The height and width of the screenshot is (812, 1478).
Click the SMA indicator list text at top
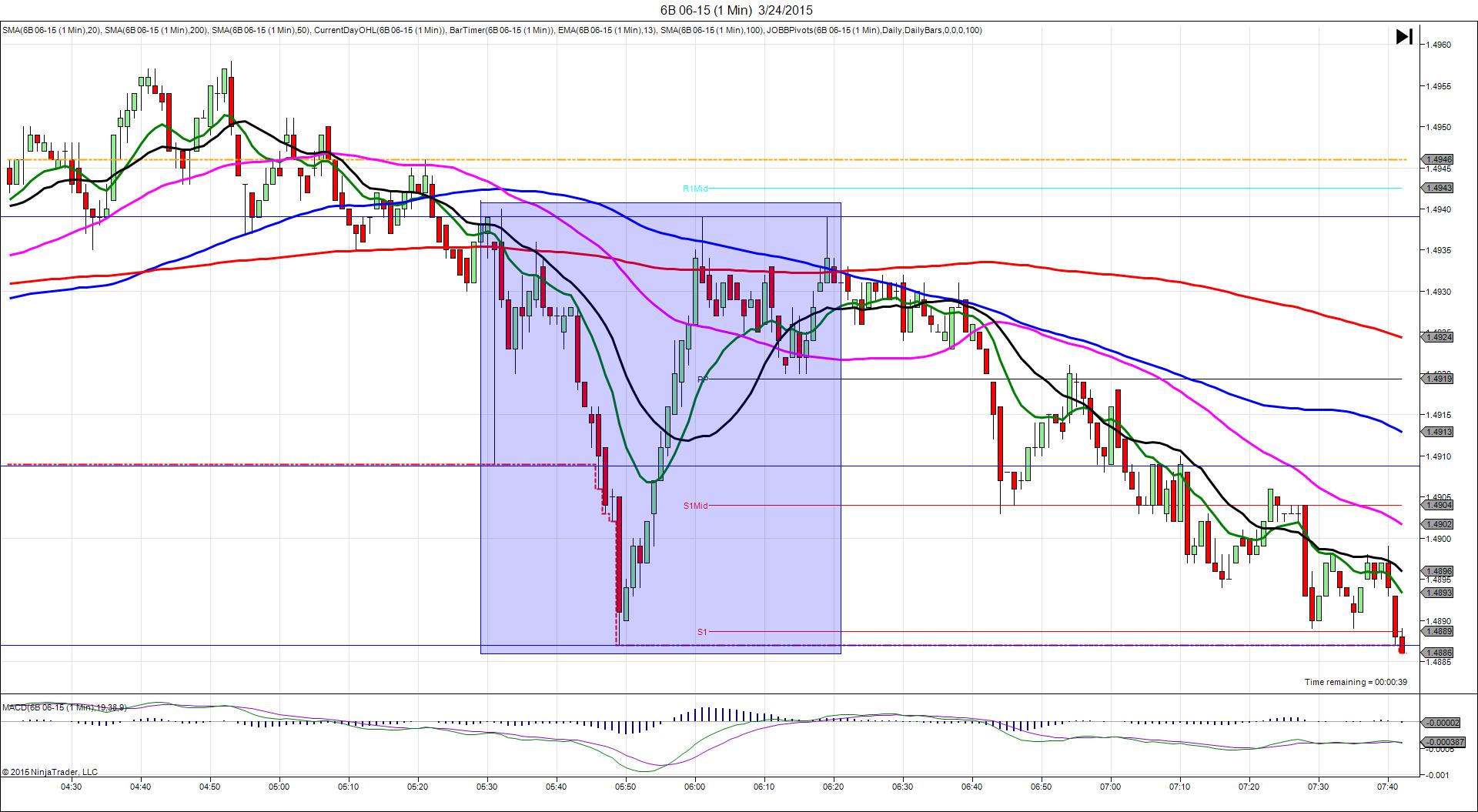[492, 31]
